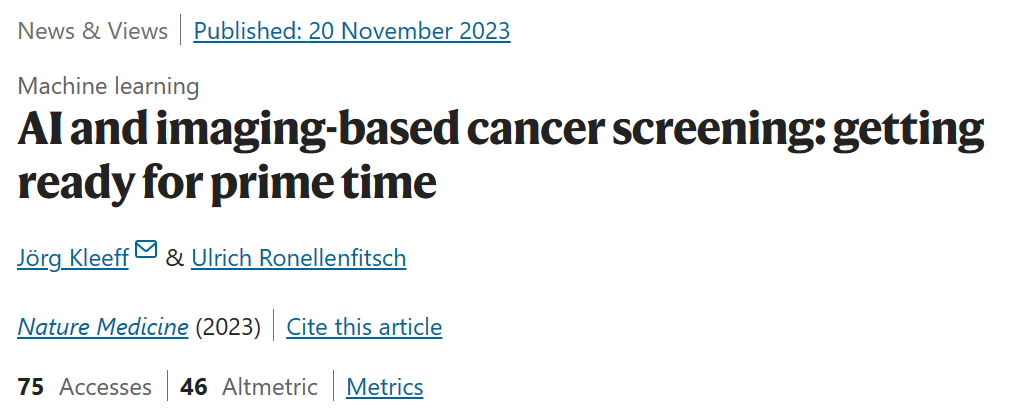Viewport: 1009px width, 412px height.
Task: Click the Accesses label
Action: (x=106, y=387)
